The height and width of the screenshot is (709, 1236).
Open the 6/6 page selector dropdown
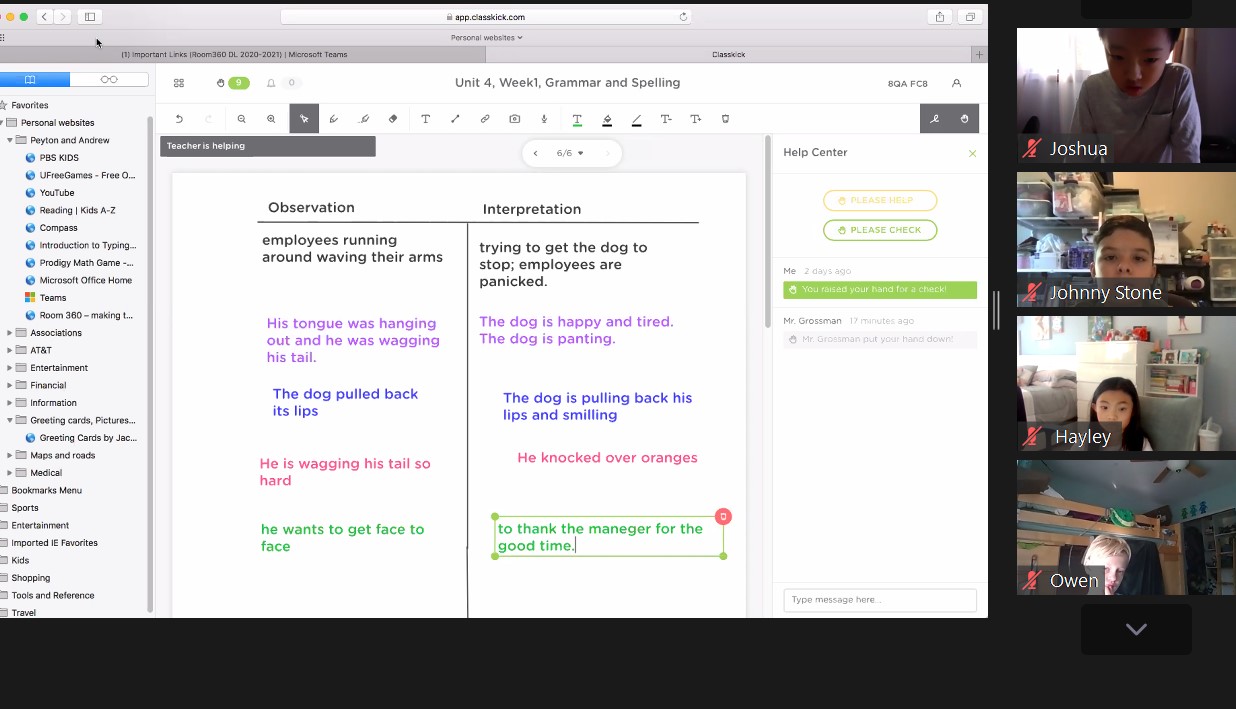pos(570,153)
